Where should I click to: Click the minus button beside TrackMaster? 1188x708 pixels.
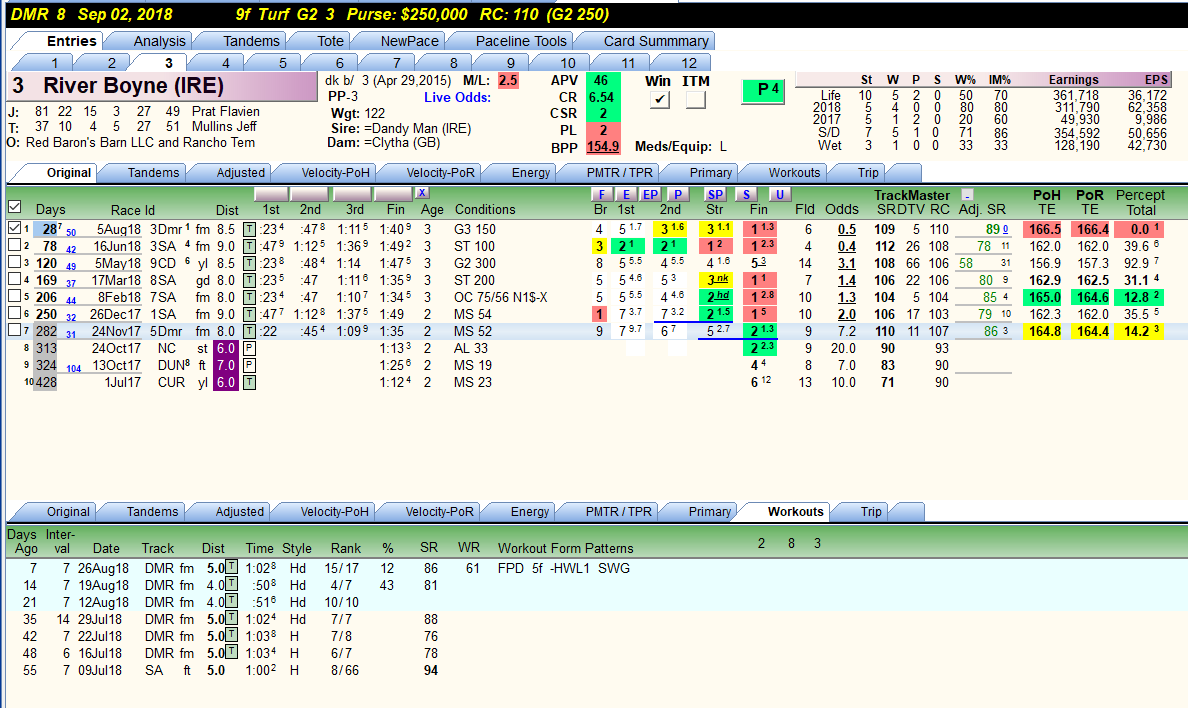pos(967,195)
